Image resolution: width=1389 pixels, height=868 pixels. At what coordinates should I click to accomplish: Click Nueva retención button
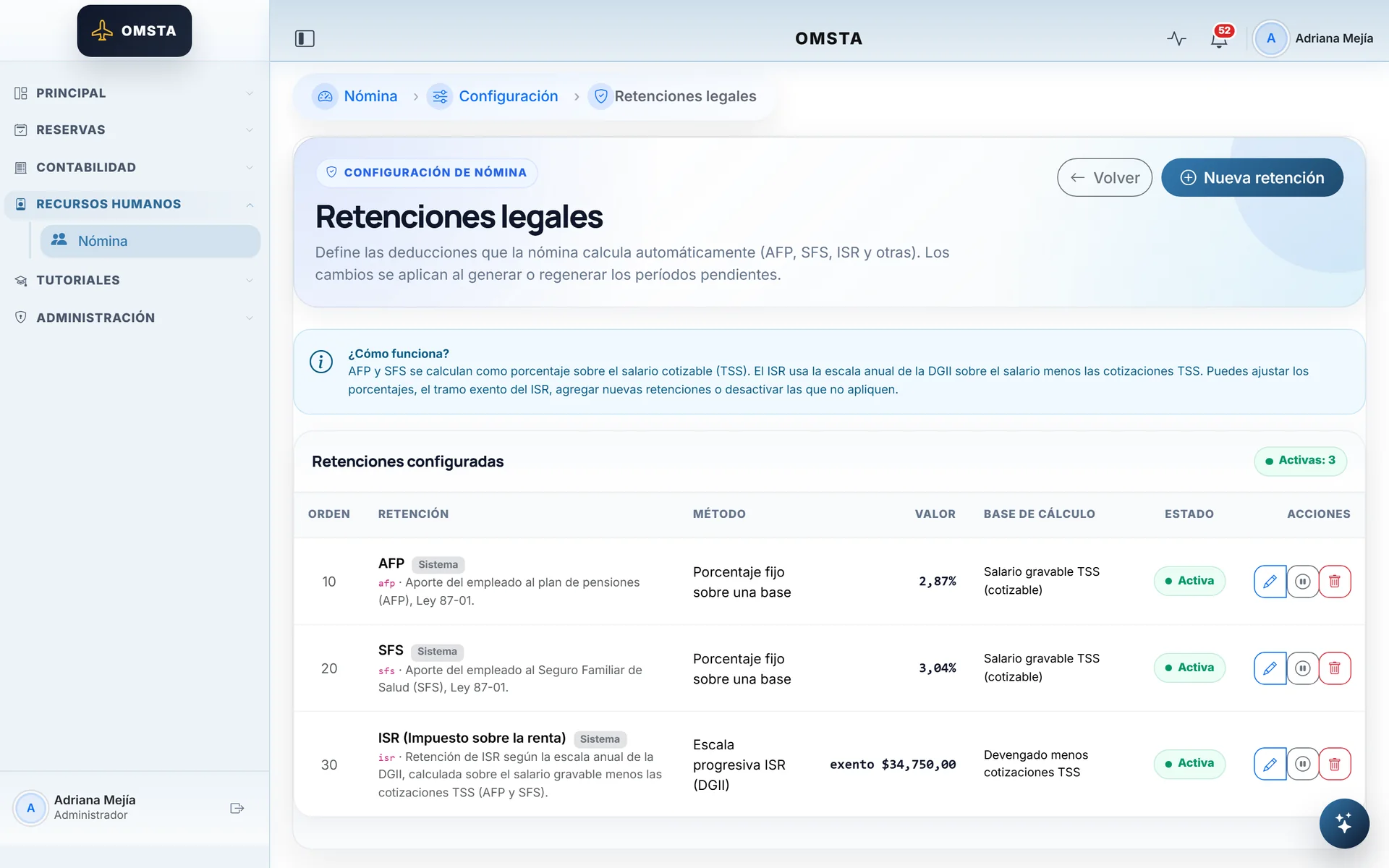1252,178
